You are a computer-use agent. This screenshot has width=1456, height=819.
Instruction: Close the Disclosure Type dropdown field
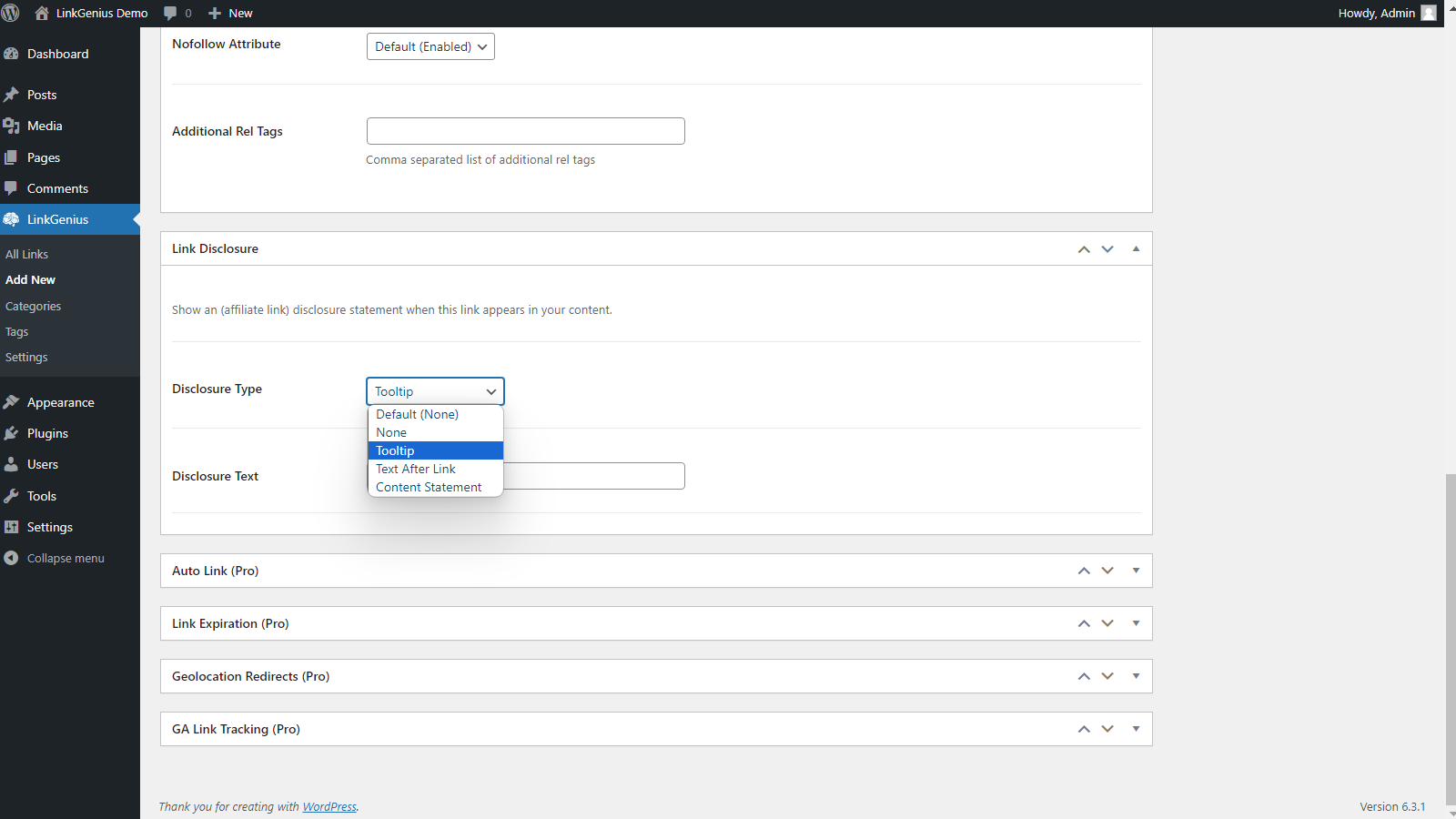(435, 391)
